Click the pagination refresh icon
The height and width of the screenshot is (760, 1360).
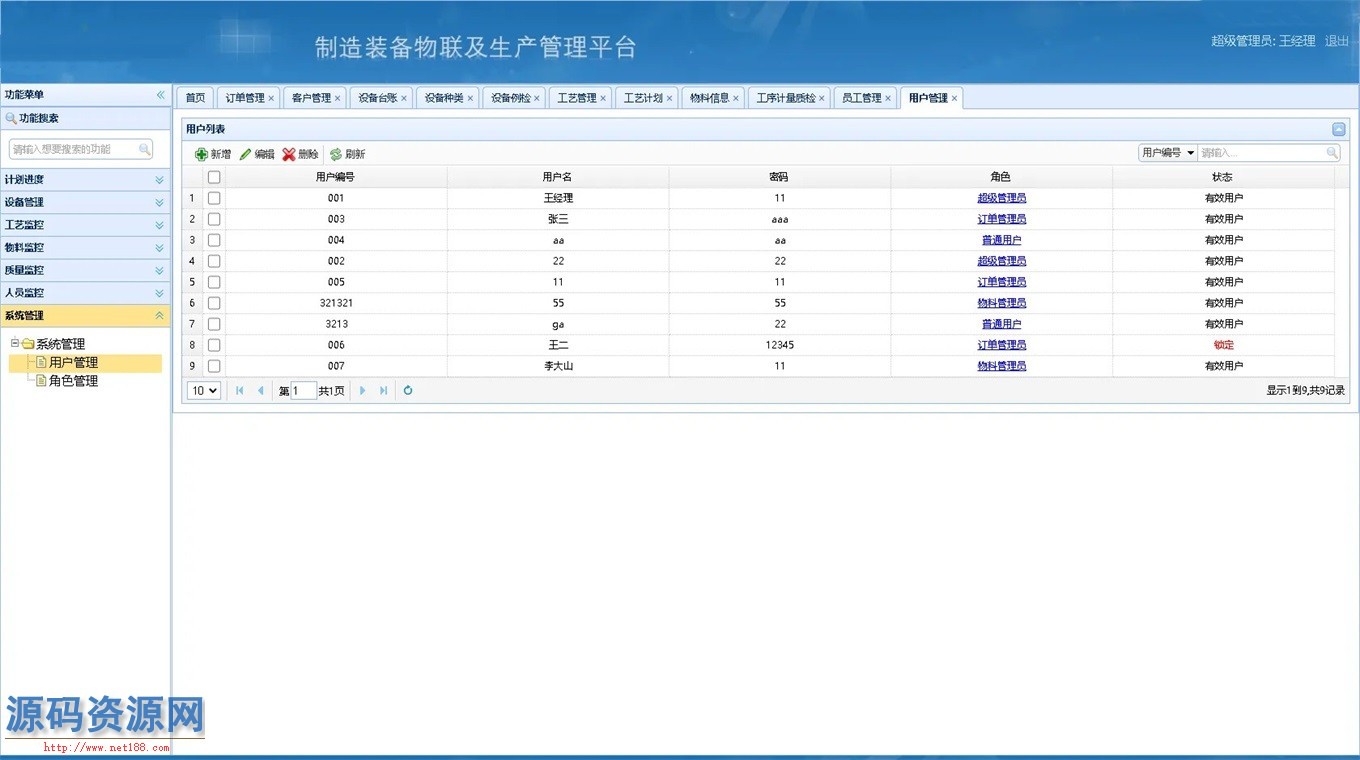(408, 391)
